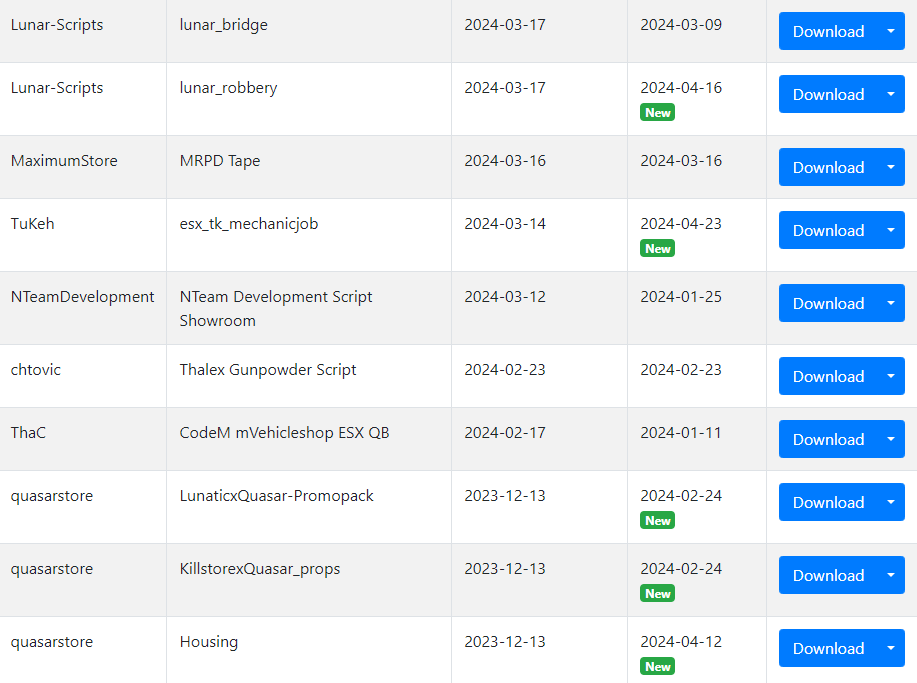The image size is (917, 683).
Task: Click date 2024-04-16 in lunar_robbery row
Action: 681,88
